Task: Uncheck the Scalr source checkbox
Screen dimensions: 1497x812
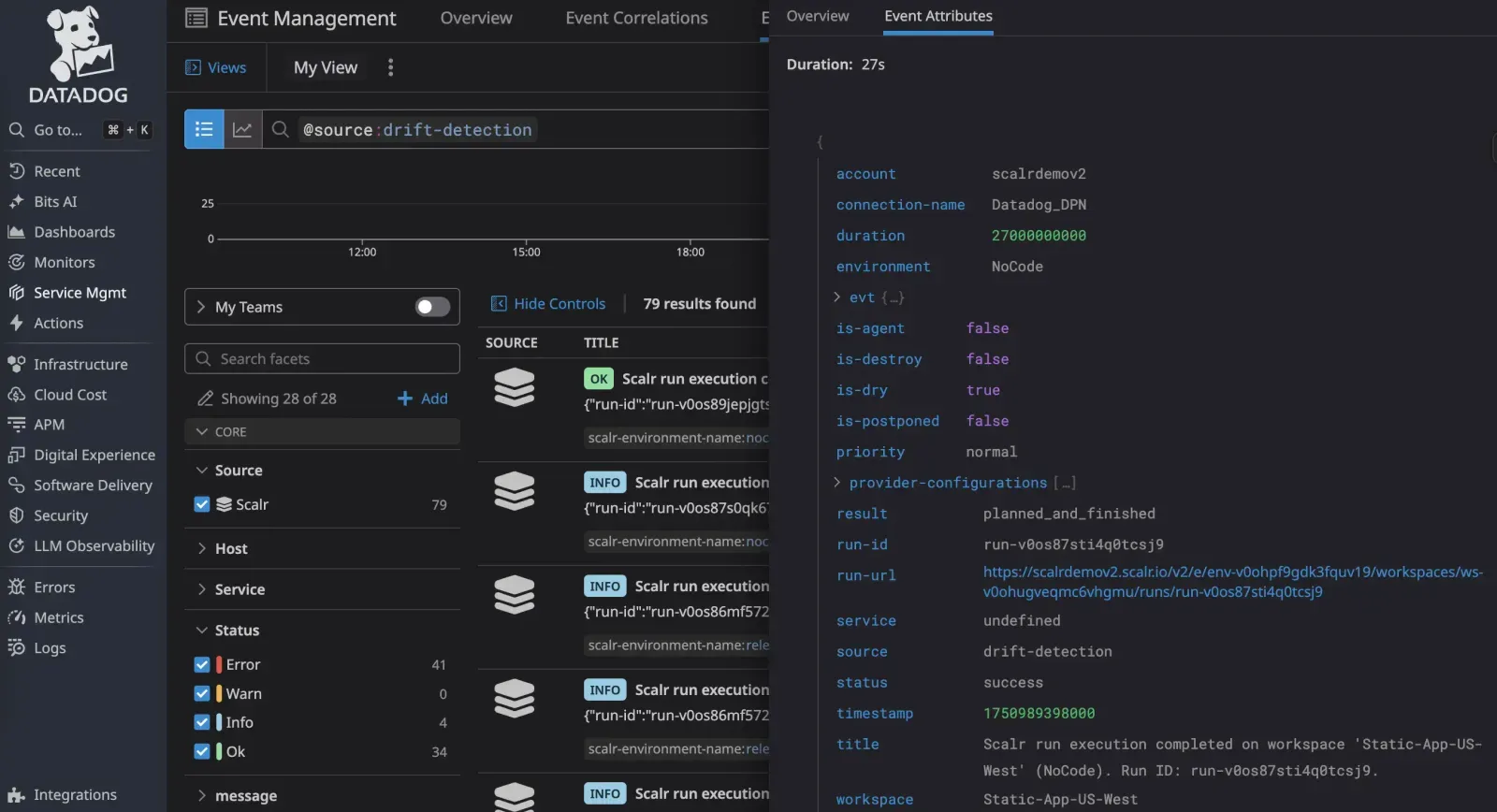Action: tap(202, 504)
